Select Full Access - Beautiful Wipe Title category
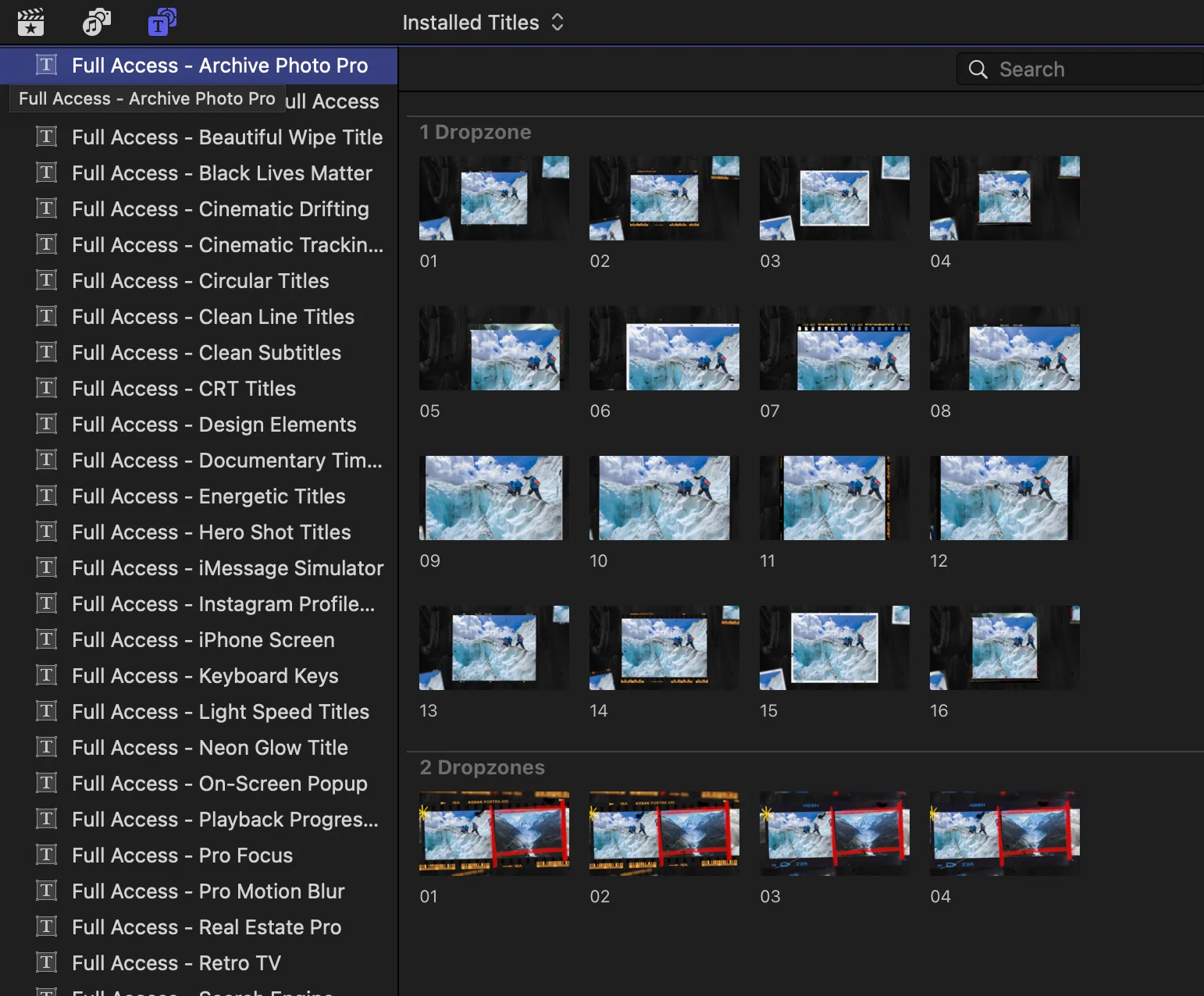 (x=199, y=137)
